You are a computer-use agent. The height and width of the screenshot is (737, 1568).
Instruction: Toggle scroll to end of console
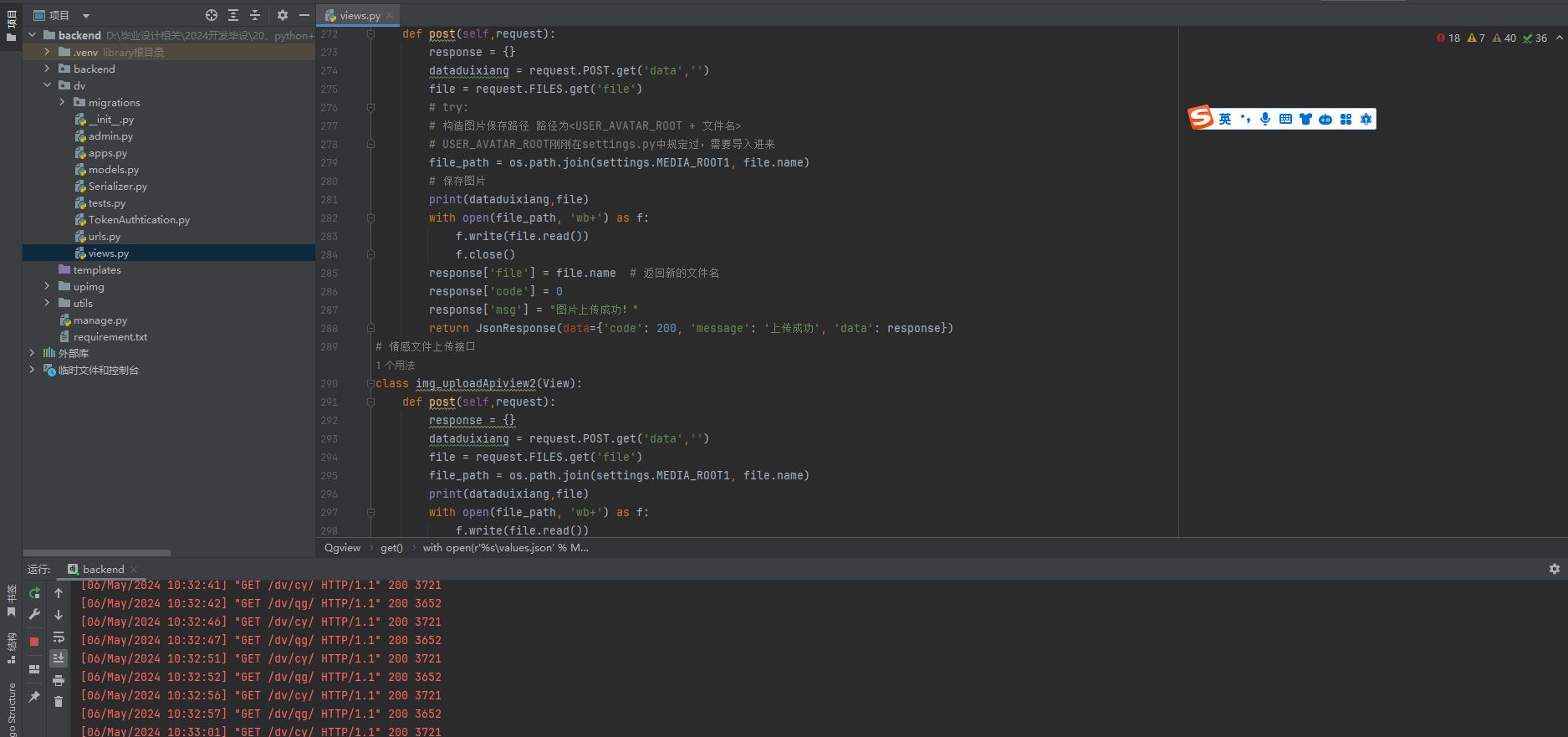point(59,658)
